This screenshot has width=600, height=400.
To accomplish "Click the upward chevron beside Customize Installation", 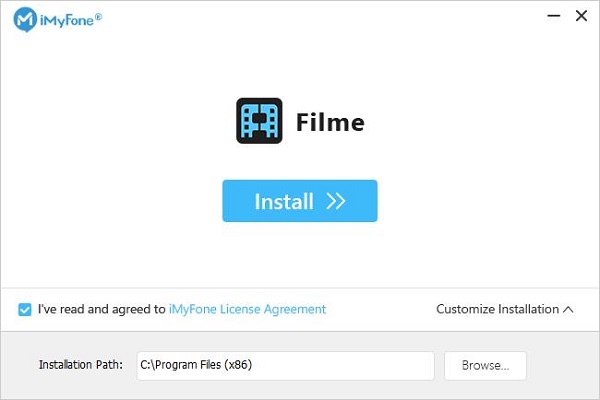I will 568,309.
